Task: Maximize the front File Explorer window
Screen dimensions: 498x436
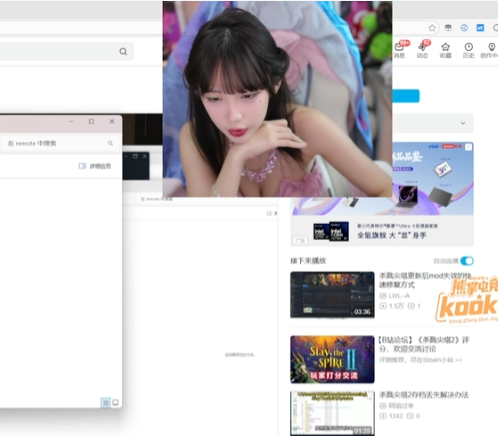Action: 91,122
